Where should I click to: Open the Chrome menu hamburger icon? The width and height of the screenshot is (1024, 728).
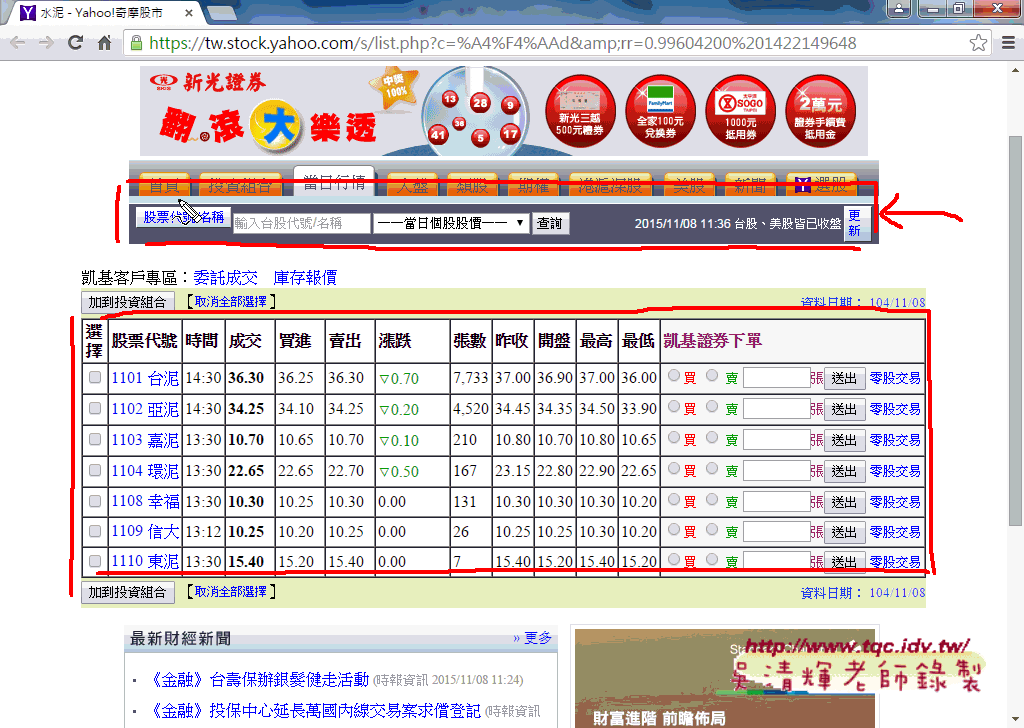(x=1008, y=43)
